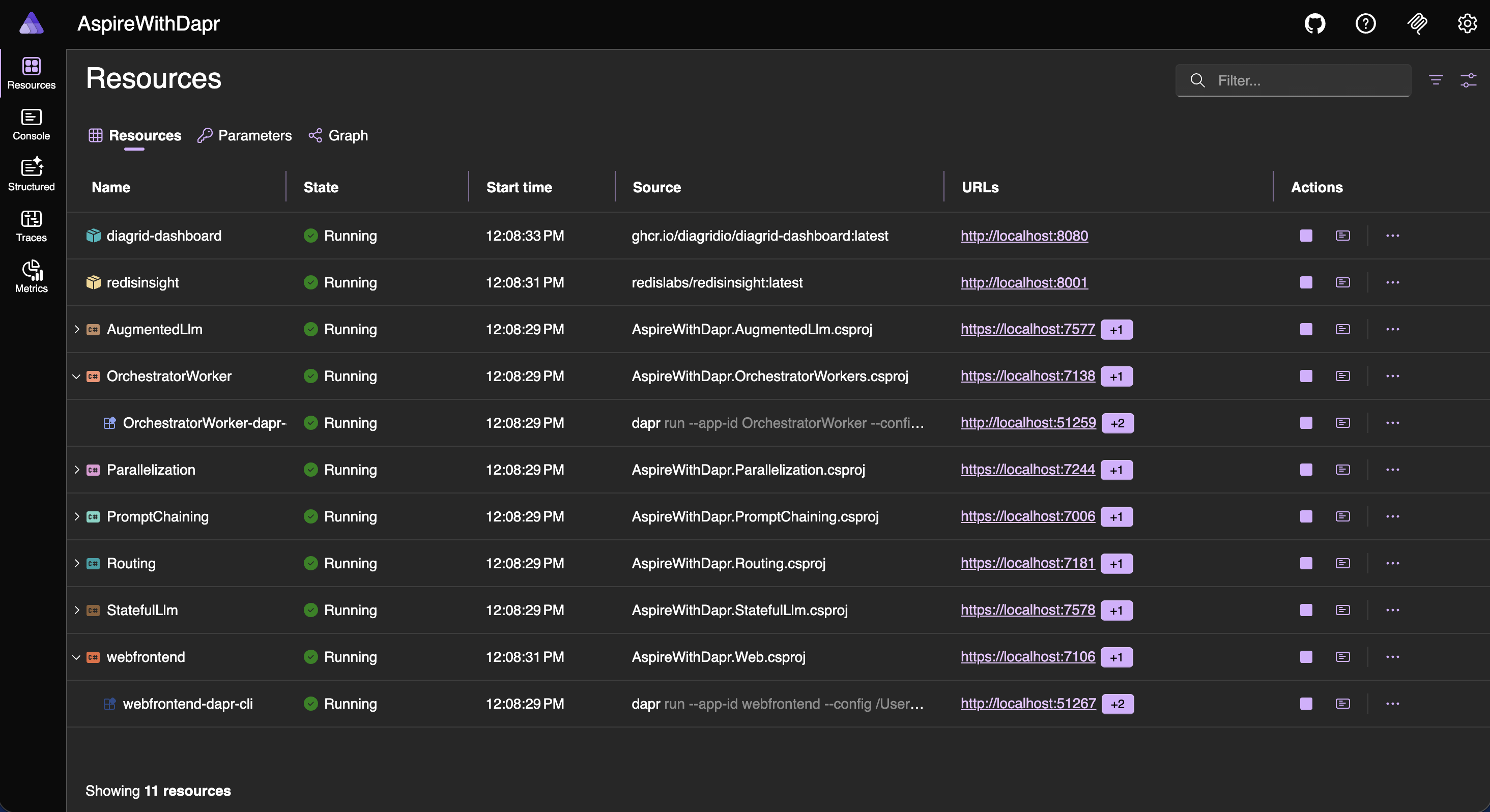This screenshot has height=812, width=1490.
Task: Open the GitHub repository icon
Action: coord(1315,24)
